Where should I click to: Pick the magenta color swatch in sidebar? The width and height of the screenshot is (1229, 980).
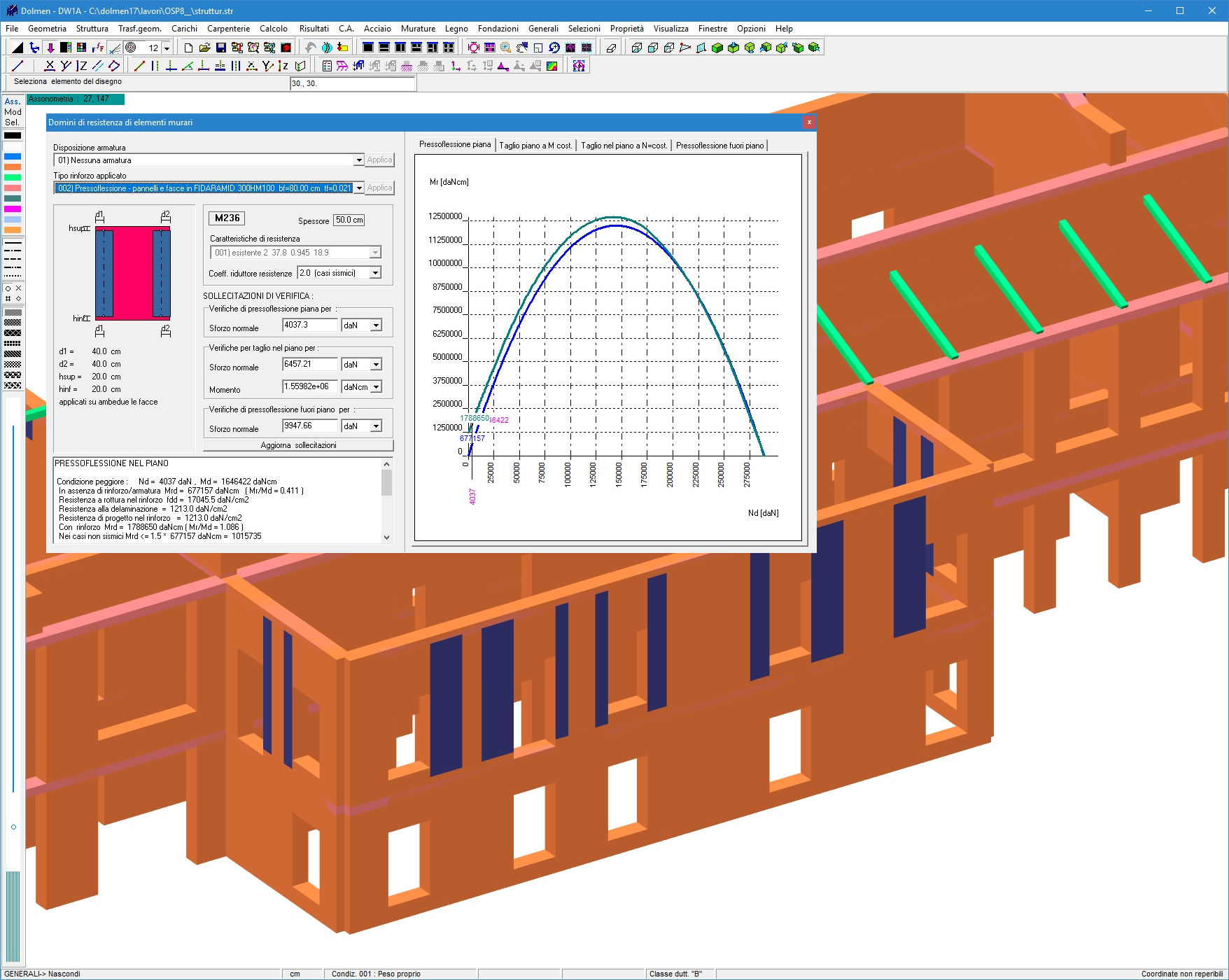(13, 209)
